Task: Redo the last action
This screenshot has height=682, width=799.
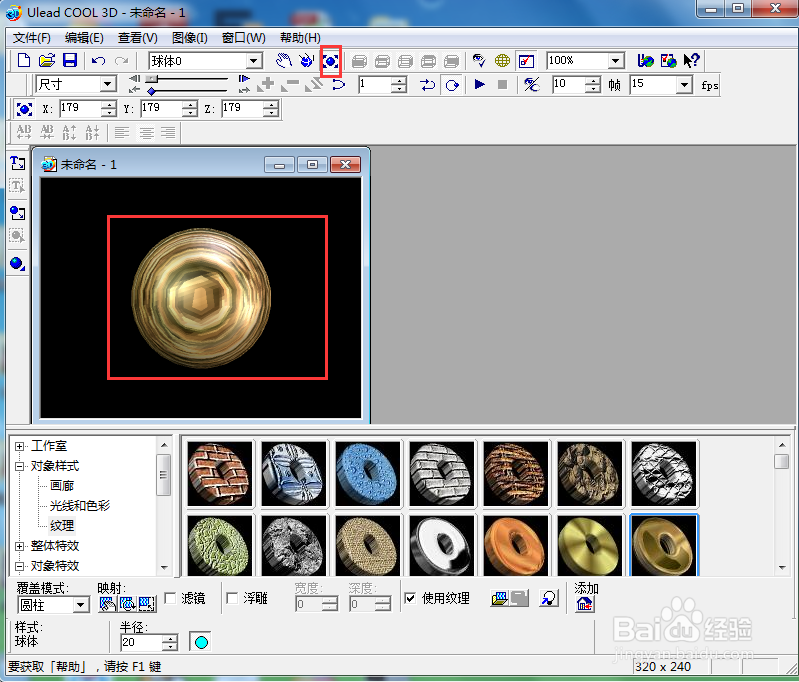Action: point(121,61)
